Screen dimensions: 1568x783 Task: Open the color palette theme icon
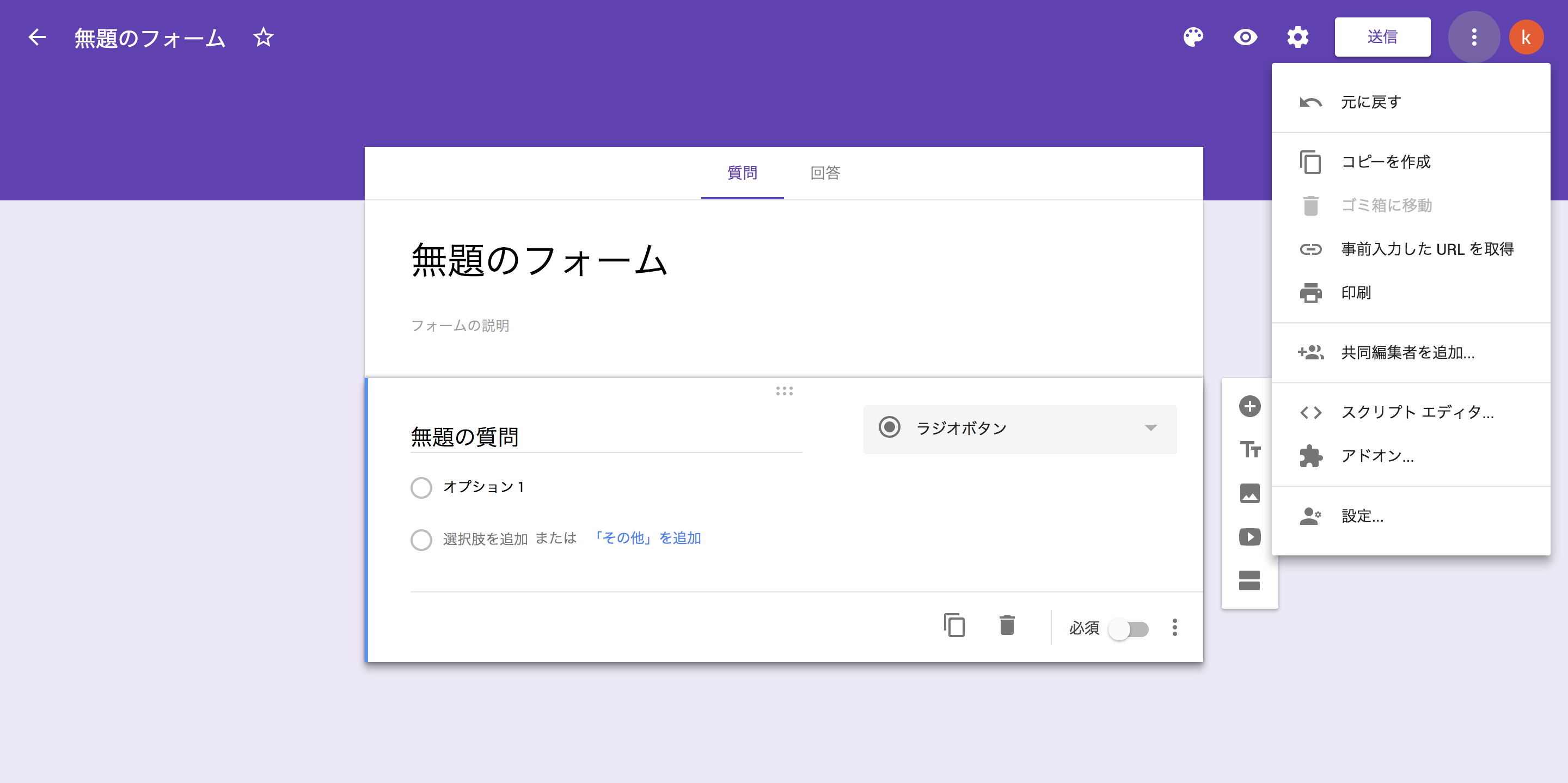1193,37
